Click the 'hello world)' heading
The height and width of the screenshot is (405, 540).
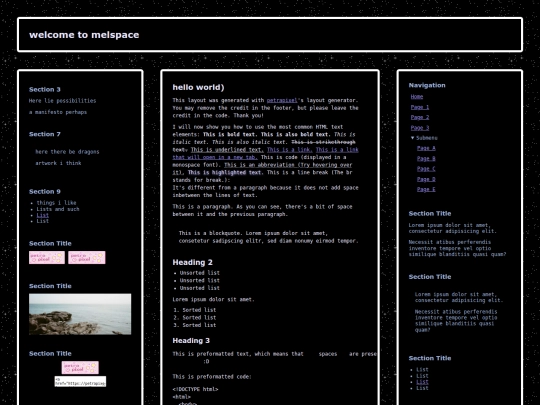click(x=198, y=87)
